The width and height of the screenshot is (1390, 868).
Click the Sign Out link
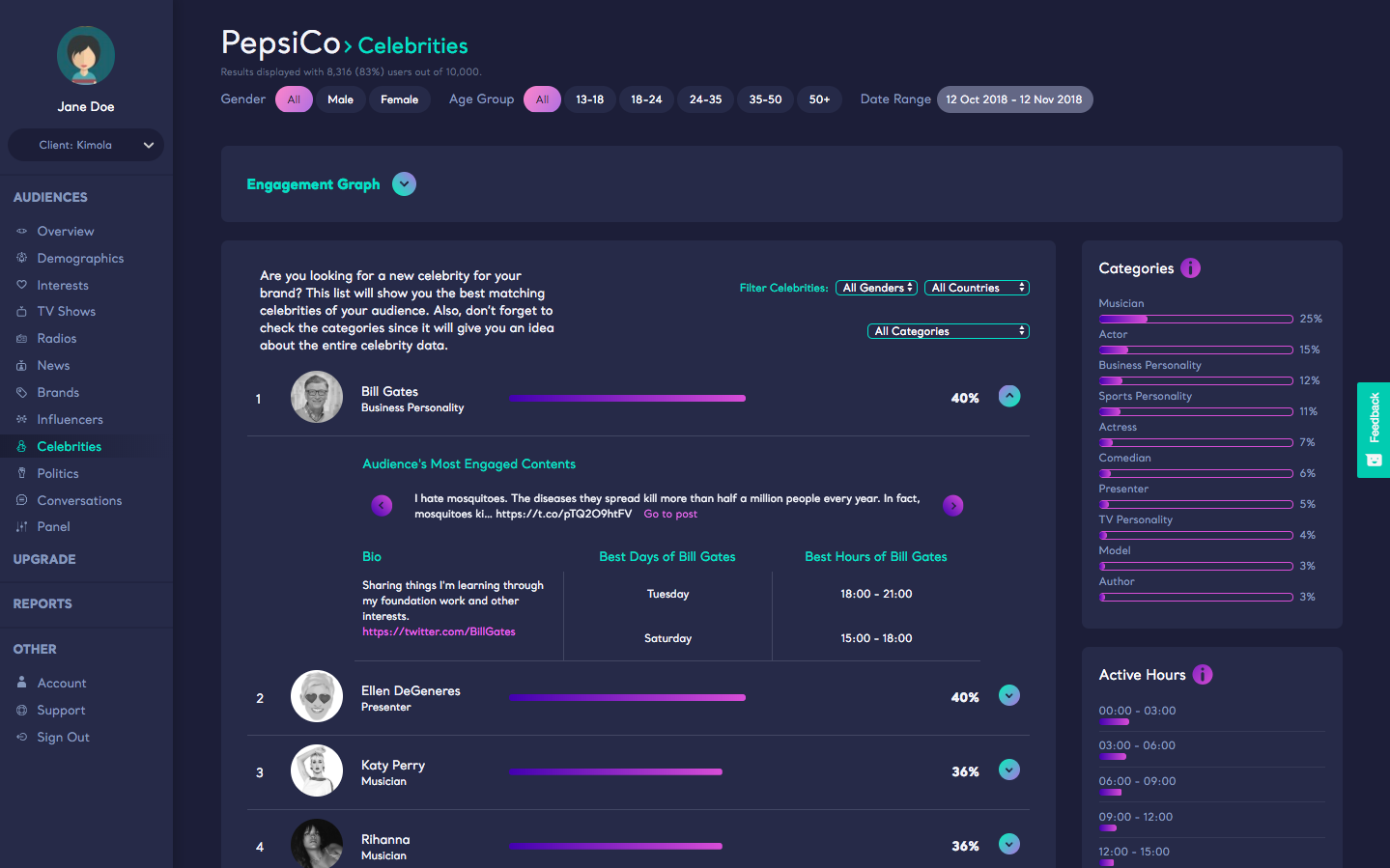point(63,737)
